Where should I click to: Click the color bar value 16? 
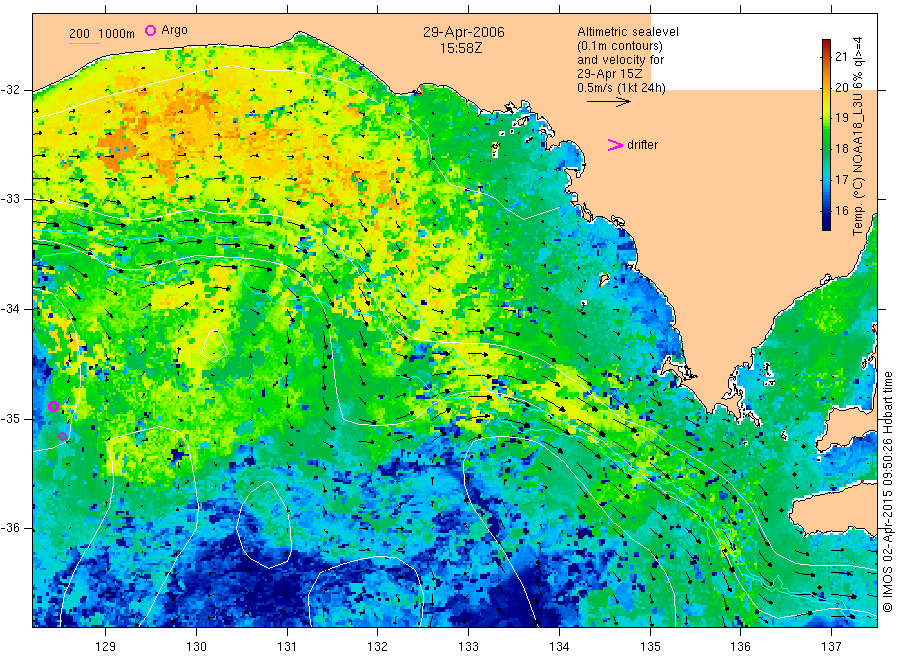pos(841,211)
